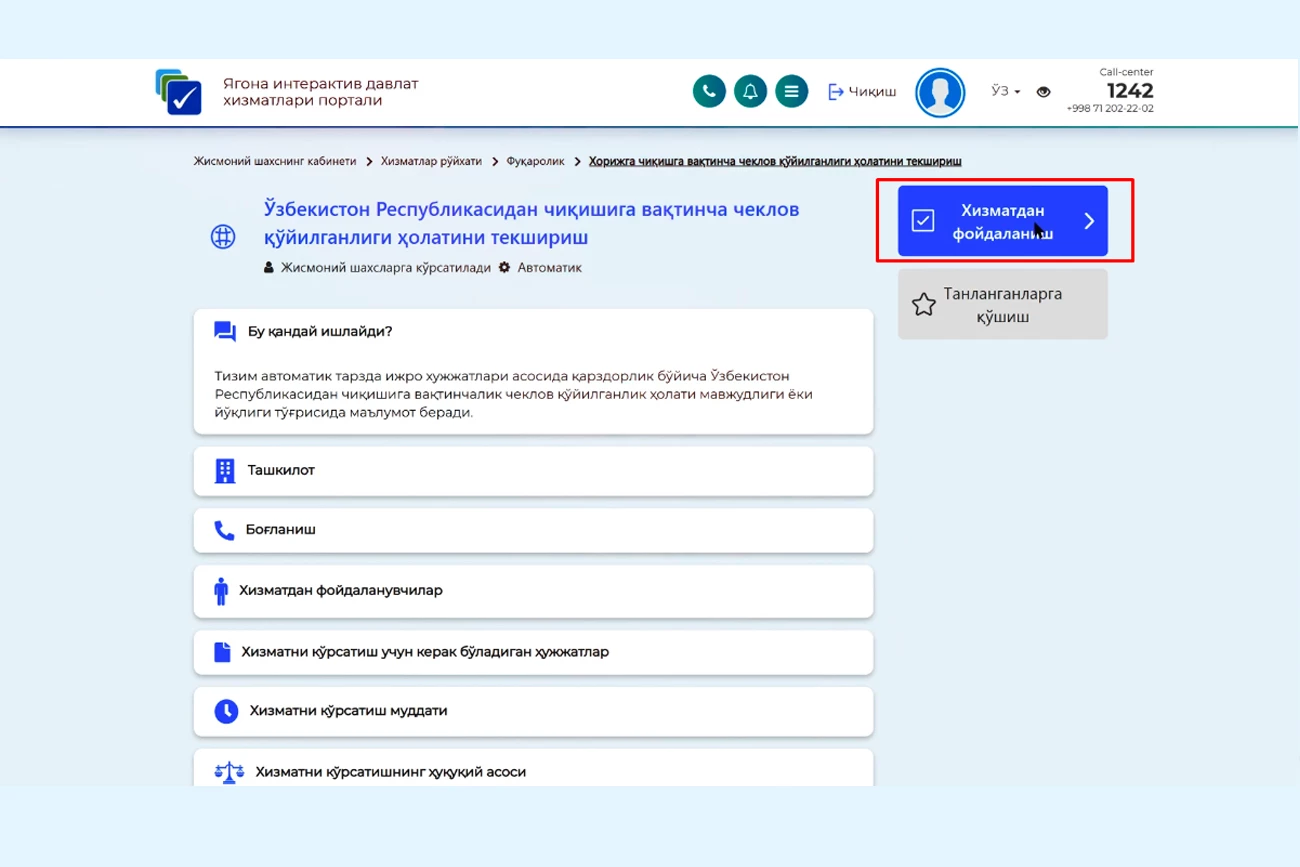
Task: Add to favorites with Танланганларга қўшиш
Action: pos(1003,304)
